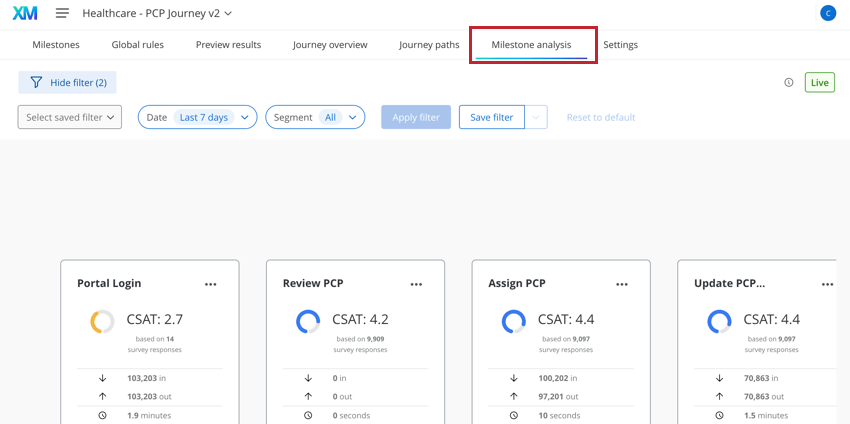850x424 pixels.
Task: Open Review PCP card options menu
Action: [x=416, y=284]
